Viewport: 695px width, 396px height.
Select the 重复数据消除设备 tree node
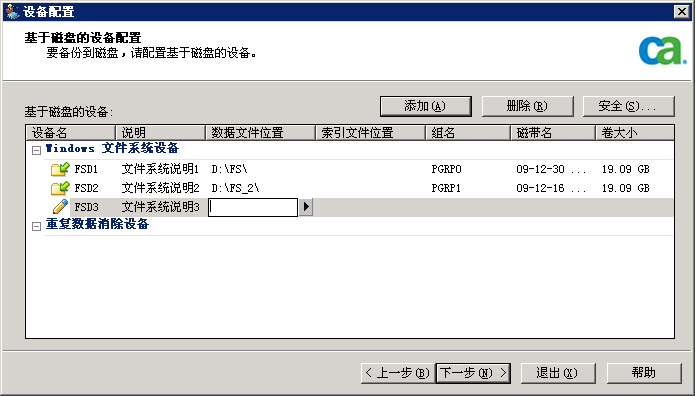97,224
